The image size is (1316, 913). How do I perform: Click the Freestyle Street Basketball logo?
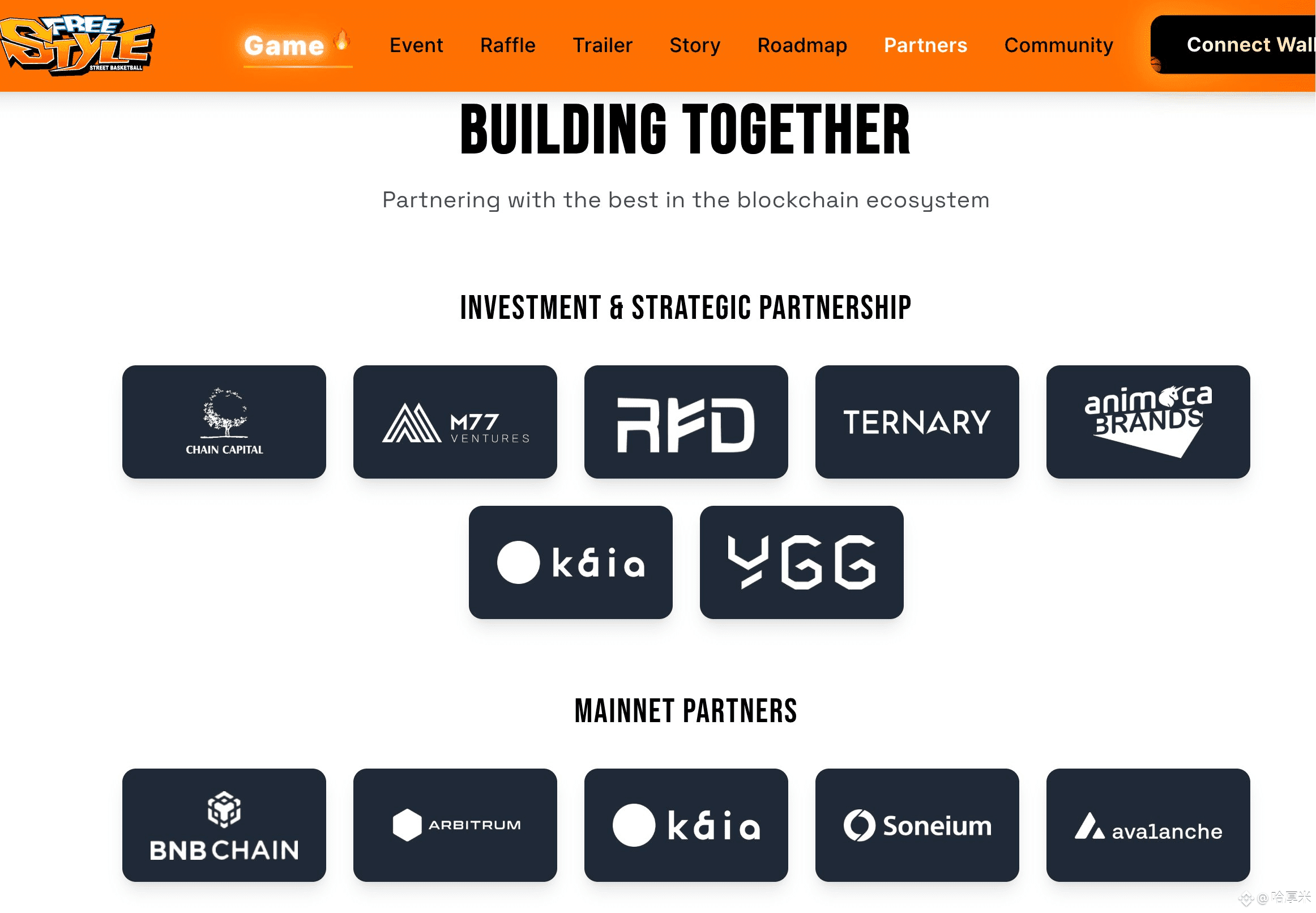pos(77,45)
